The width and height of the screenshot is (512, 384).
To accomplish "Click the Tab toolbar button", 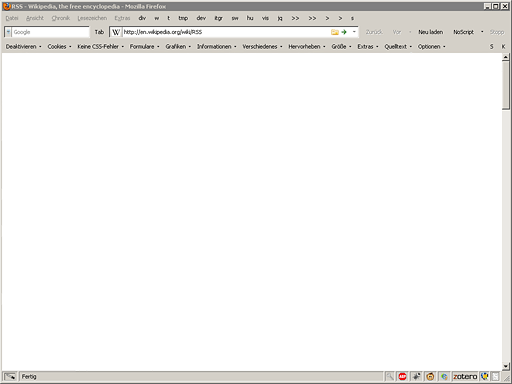I will 99,32.
